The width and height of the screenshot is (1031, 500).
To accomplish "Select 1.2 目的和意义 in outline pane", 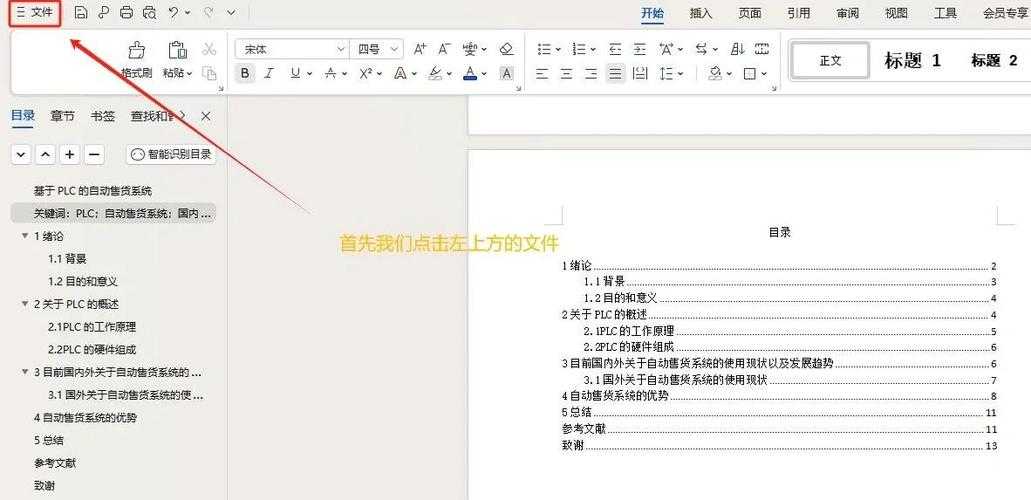I will point(83,281).
